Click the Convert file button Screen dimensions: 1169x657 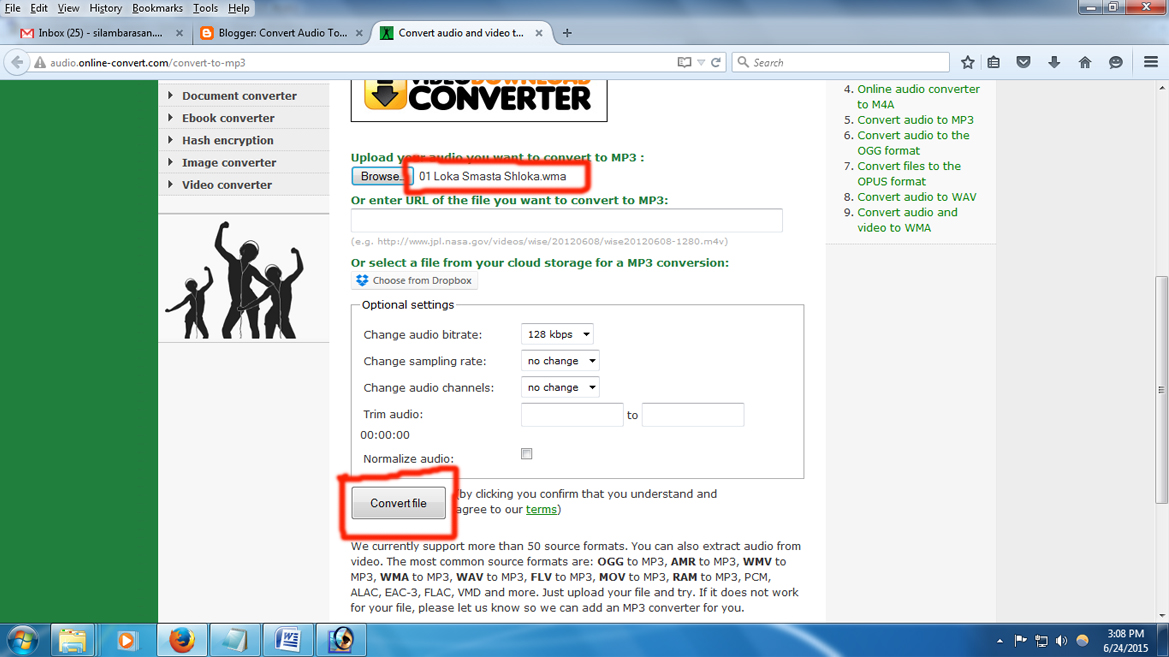point(399,503)
